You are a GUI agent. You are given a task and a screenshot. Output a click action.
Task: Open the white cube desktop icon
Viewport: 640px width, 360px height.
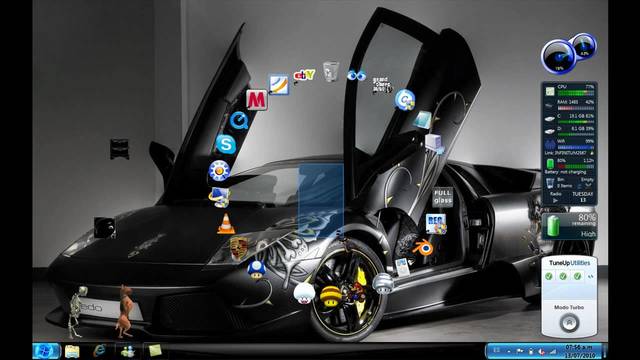coord(434,144)
